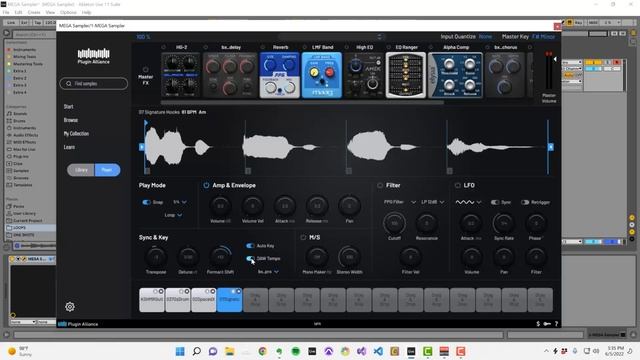Open the Ableton browser Sounds category
Image resolution: width=640 pixels, height=360 pixels.
(x=20, y=113)
